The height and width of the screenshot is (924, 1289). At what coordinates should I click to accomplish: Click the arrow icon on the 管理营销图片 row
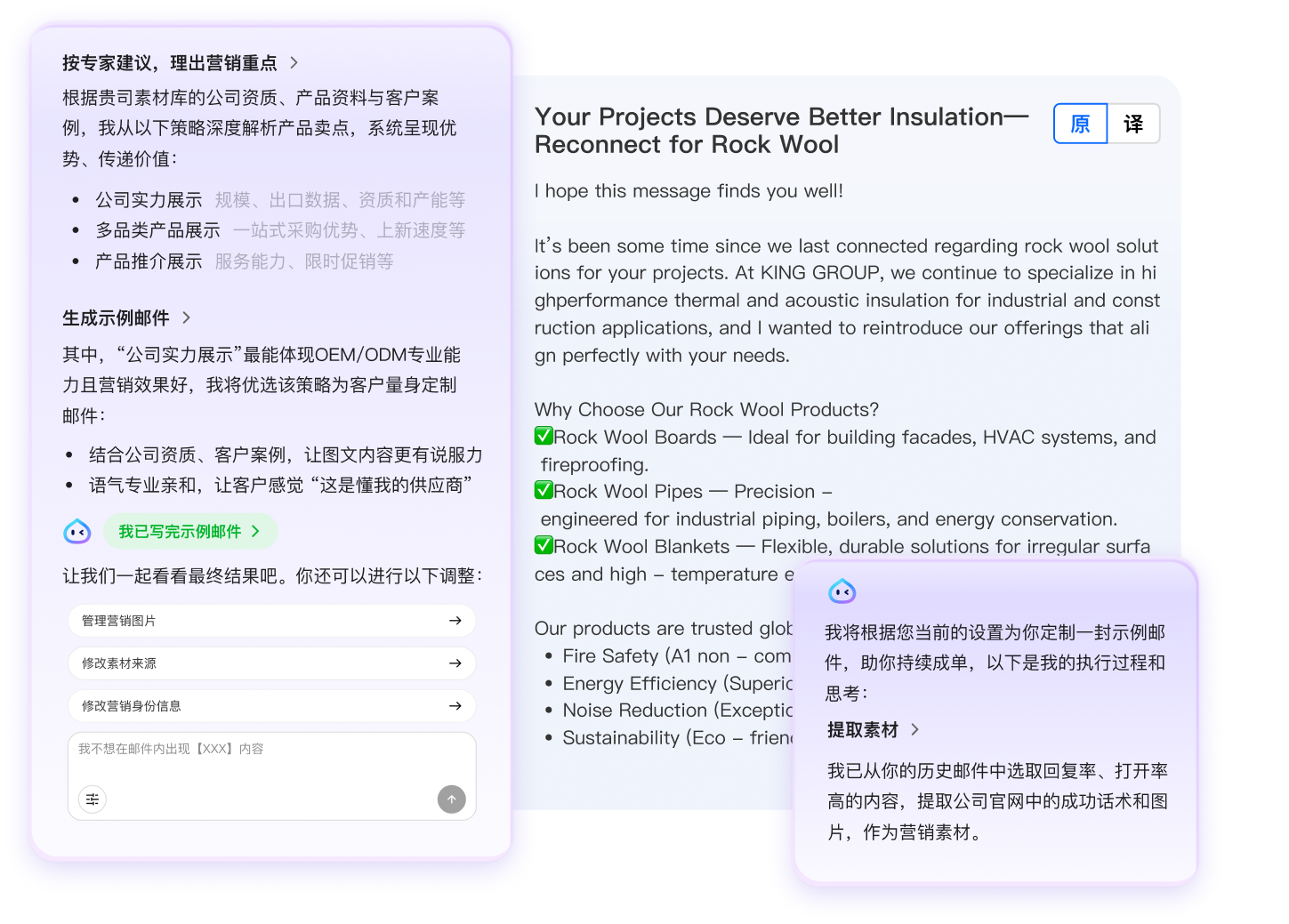coord(455,620)
